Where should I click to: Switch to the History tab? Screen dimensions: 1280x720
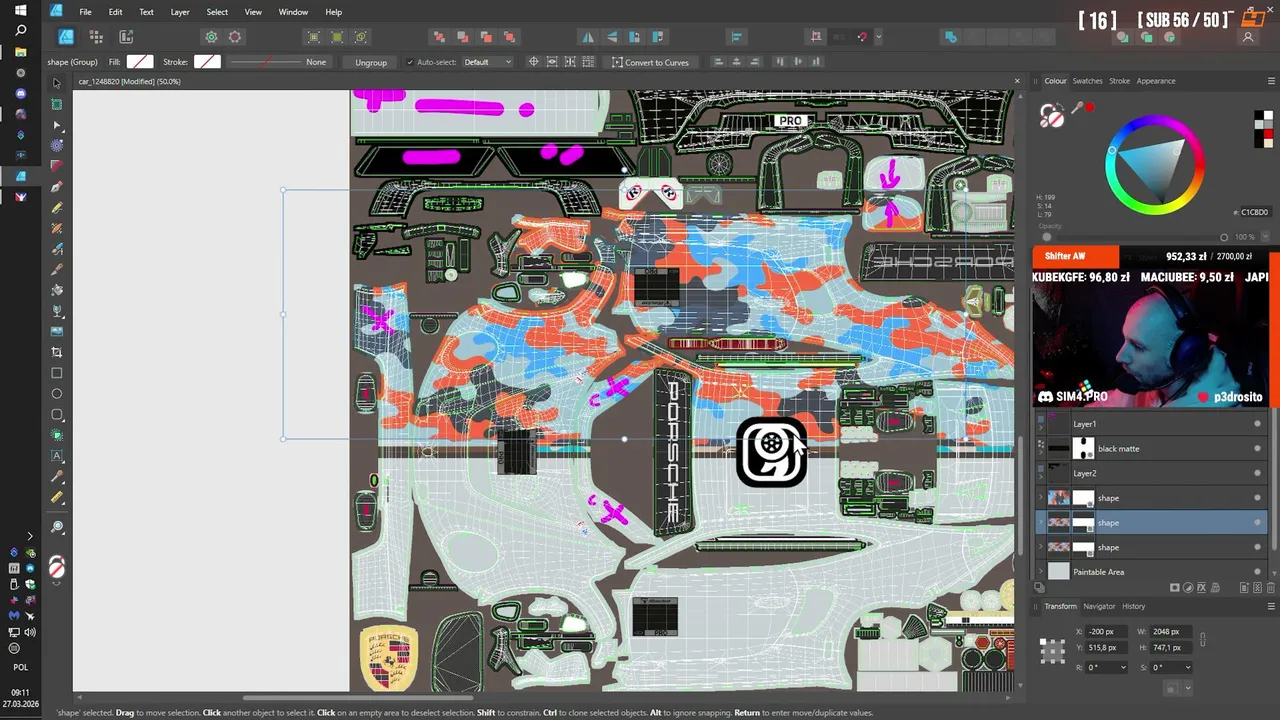pyautogui.click(x=1133, y=606)
